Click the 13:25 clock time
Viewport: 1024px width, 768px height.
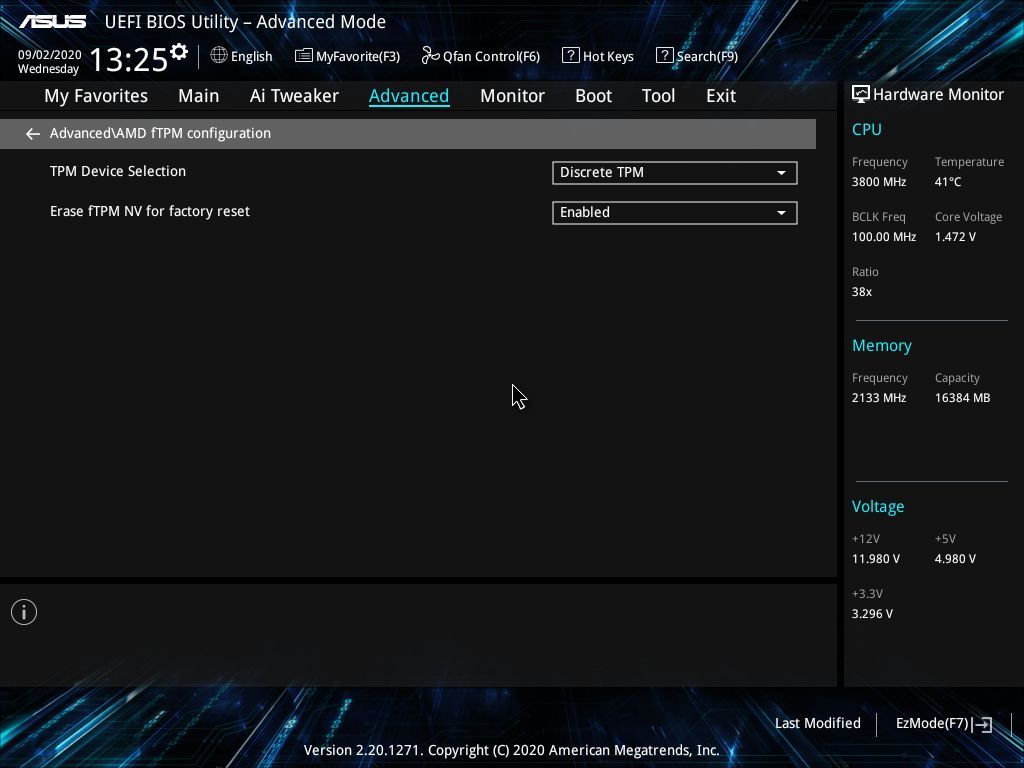tap(129, 59)
